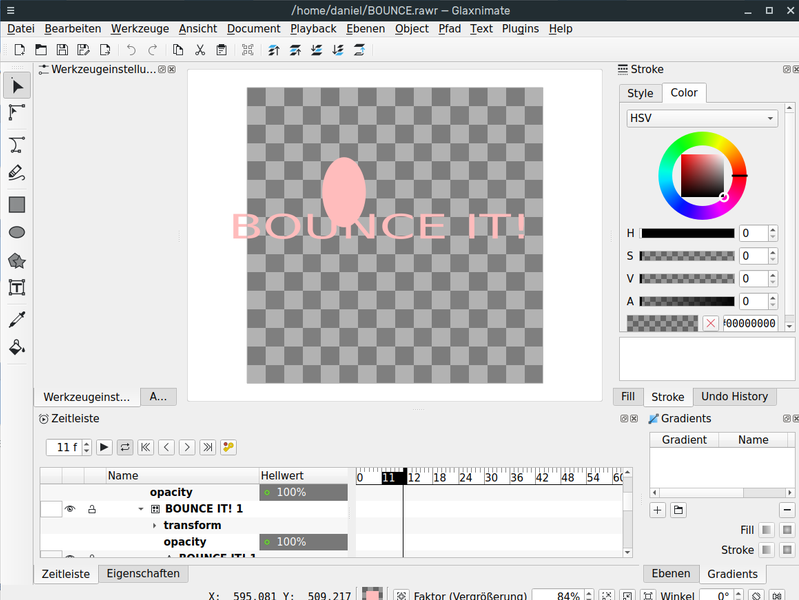
Task: Switch to the Eigenschaften tab
Action: [143, 573]
